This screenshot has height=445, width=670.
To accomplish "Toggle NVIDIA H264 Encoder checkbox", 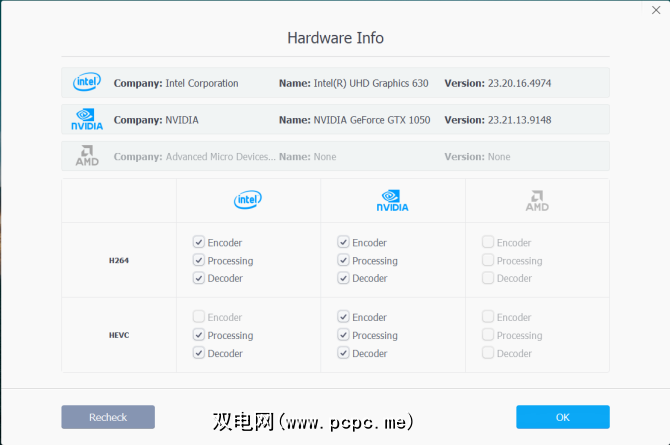I will point(343,242).
